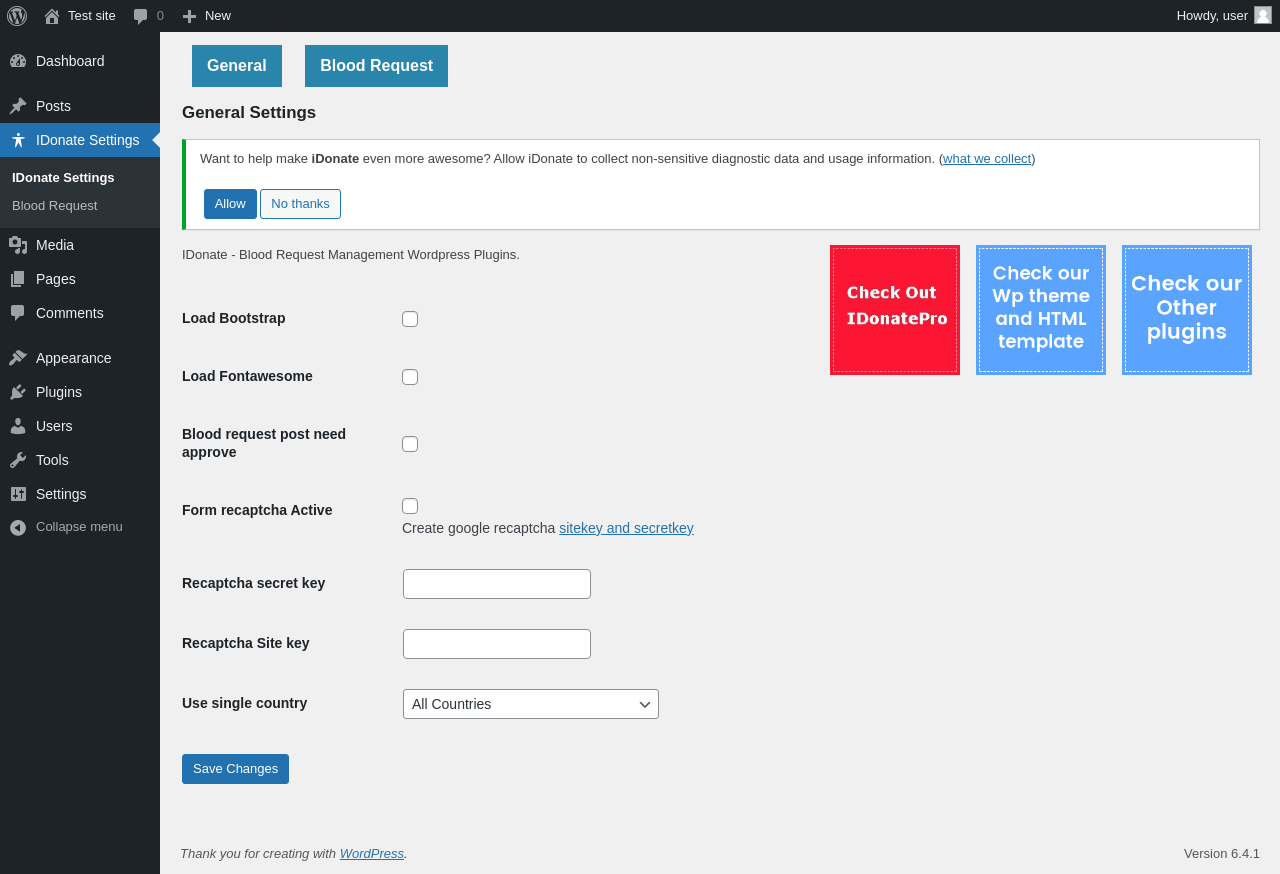
Task: Click the Save Changes button
Action: [x=235, y=769]
